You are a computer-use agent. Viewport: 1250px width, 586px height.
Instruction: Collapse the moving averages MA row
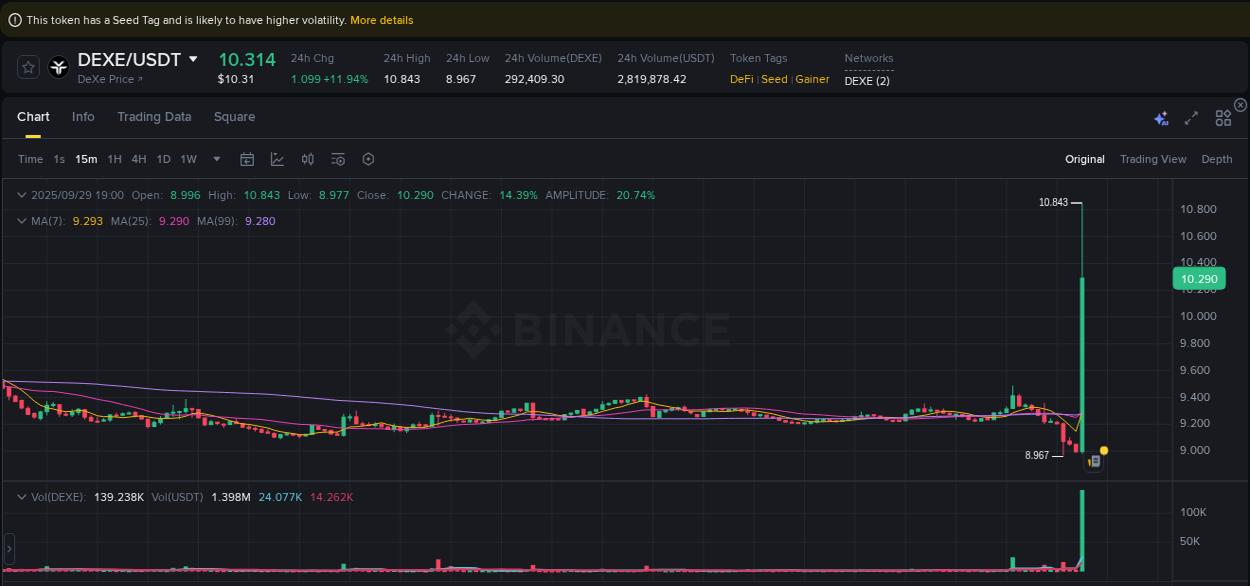[x=21, y=221]
